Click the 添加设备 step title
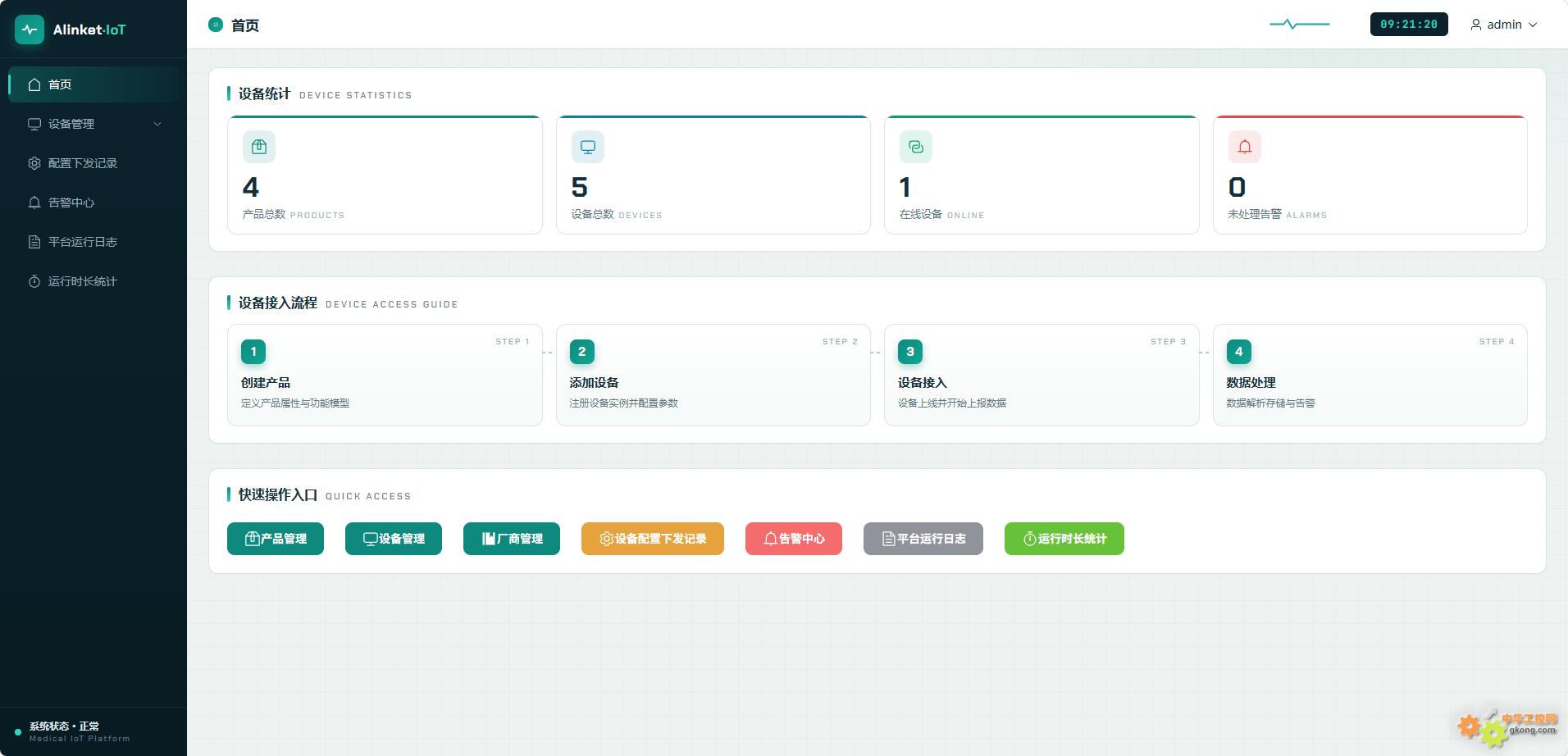Viewport: 1568px width, 756px height. [x=595, y=383]
